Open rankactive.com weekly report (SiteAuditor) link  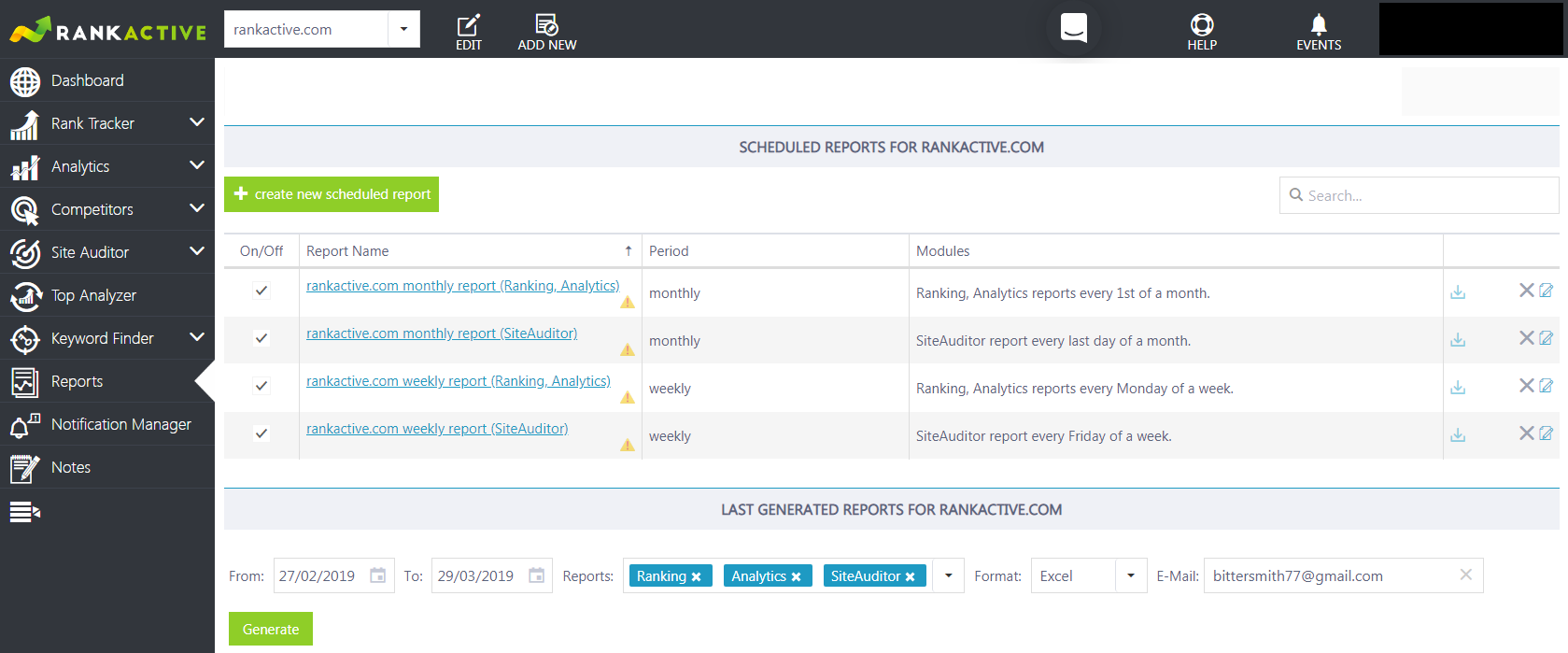pos(437,429)
